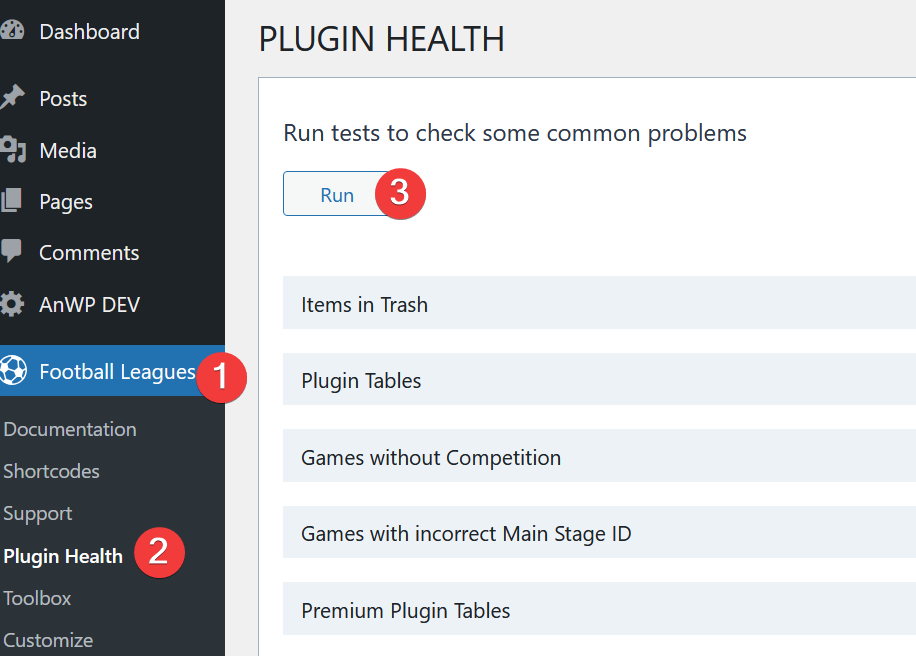Open the Customize submenu item
Viewport: 916px width, 656px height.
click(48, 640)
